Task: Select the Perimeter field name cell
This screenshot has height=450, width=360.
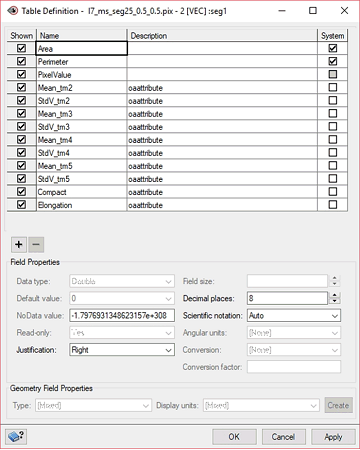Action: (x=82, y=61)
